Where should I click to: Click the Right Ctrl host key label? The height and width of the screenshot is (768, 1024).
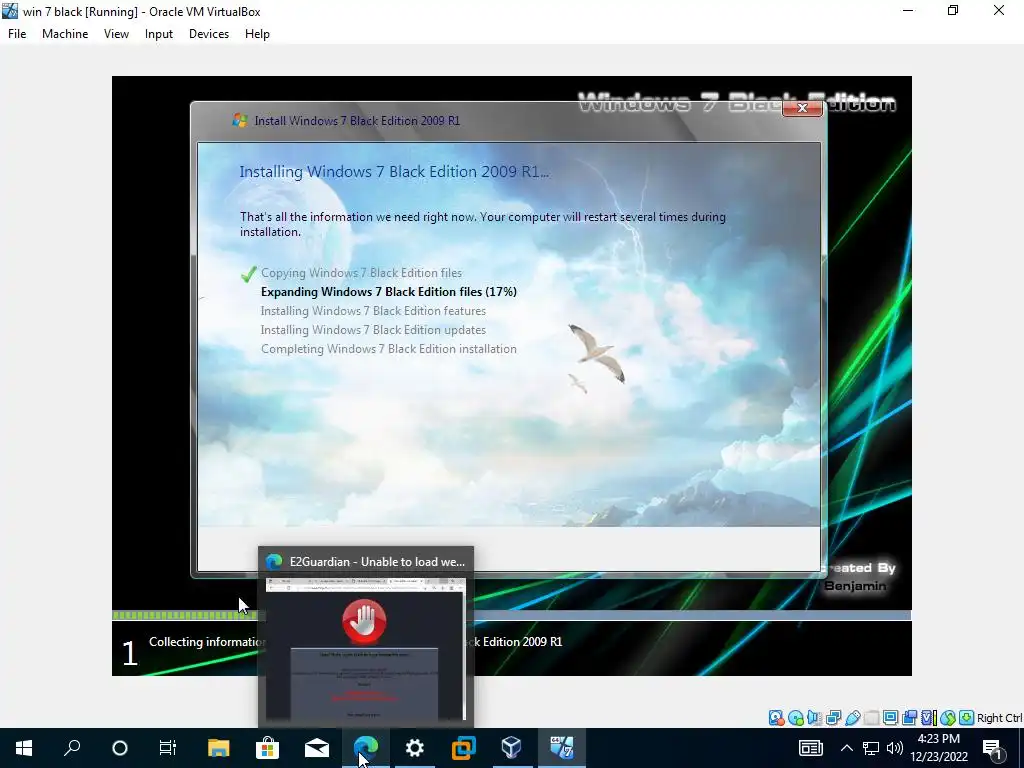tap(999, 718)
